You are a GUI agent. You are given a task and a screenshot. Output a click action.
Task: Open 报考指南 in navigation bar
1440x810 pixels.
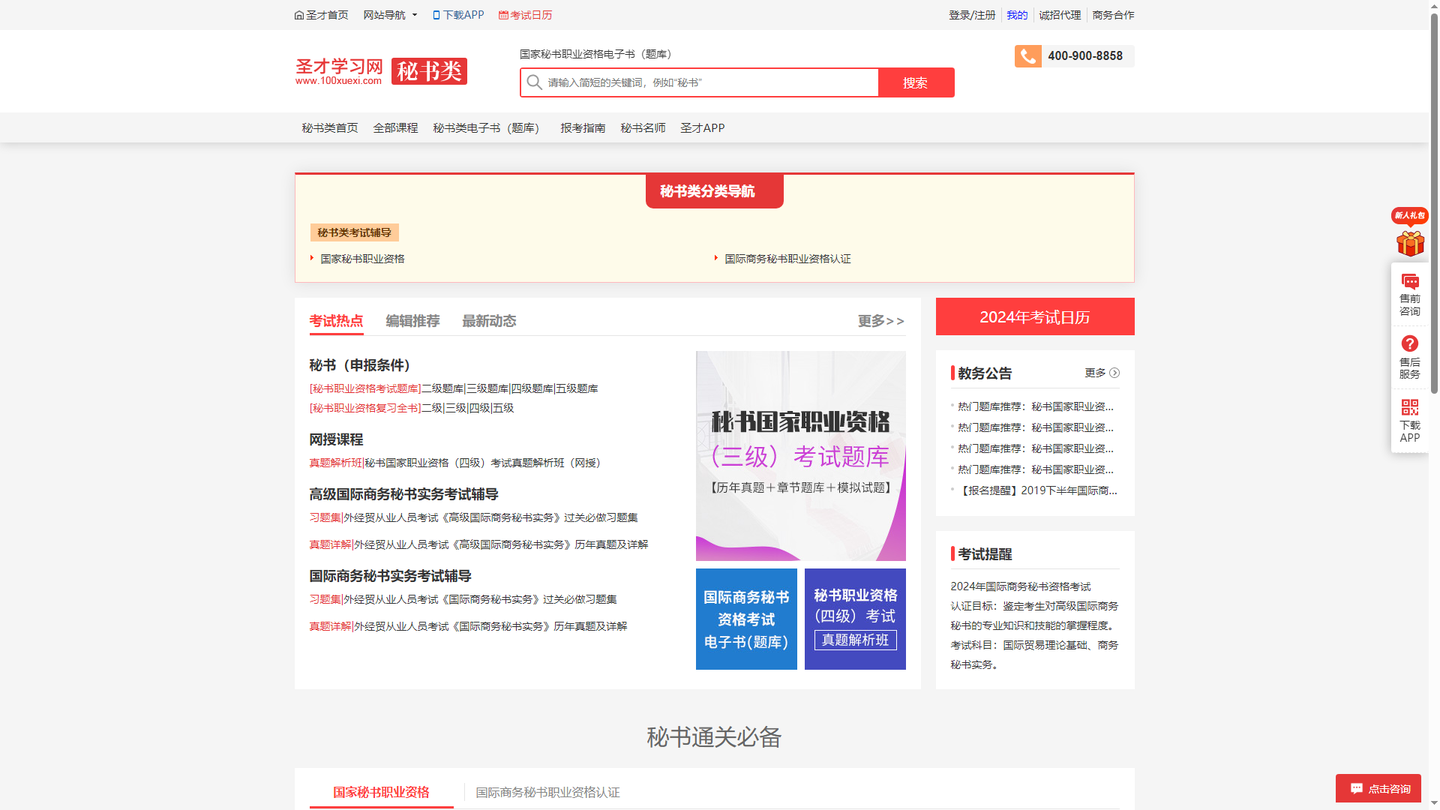(x=583, y=128)
